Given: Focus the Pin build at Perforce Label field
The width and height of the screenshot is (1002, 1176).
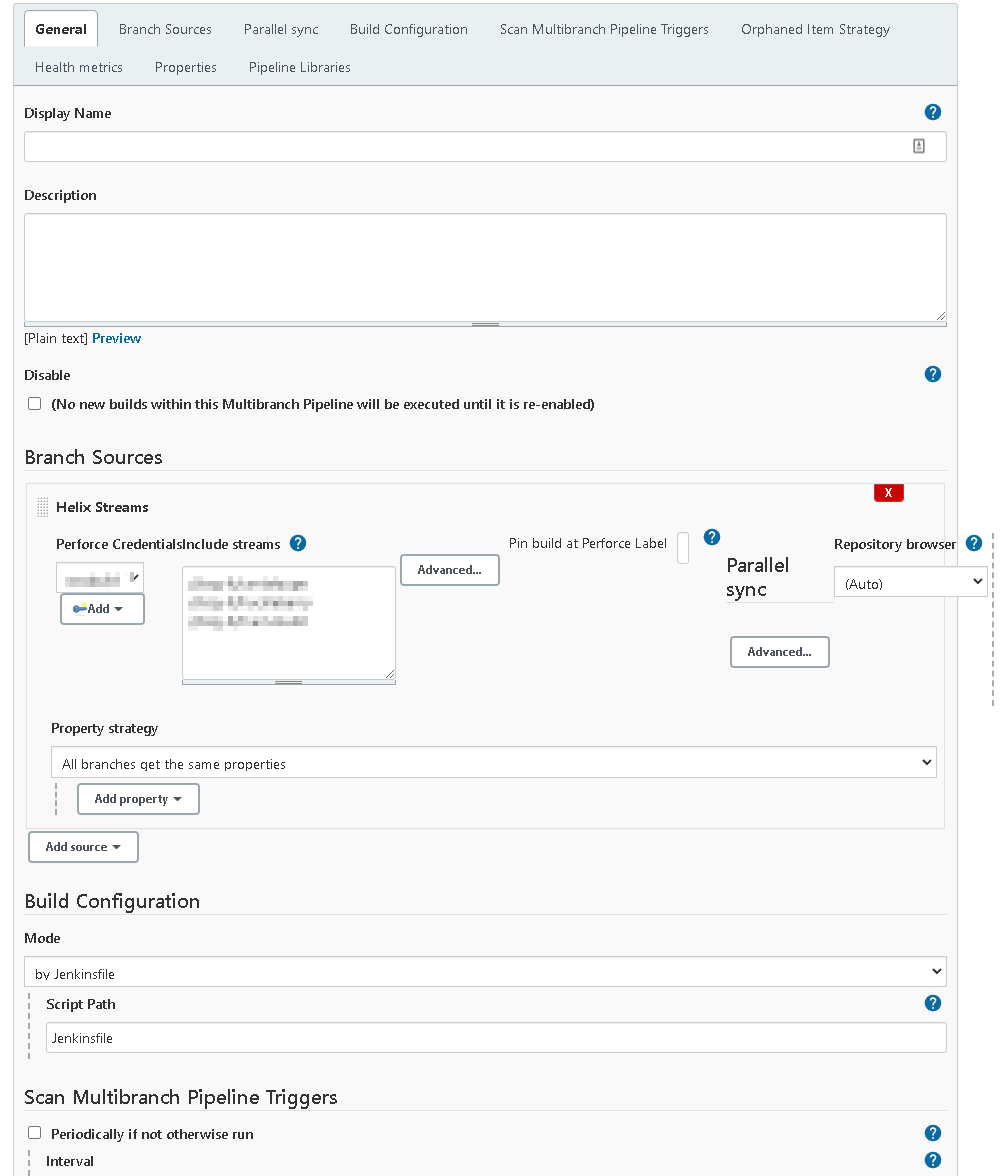Looking at the screenshot, I should pos(682,548).
